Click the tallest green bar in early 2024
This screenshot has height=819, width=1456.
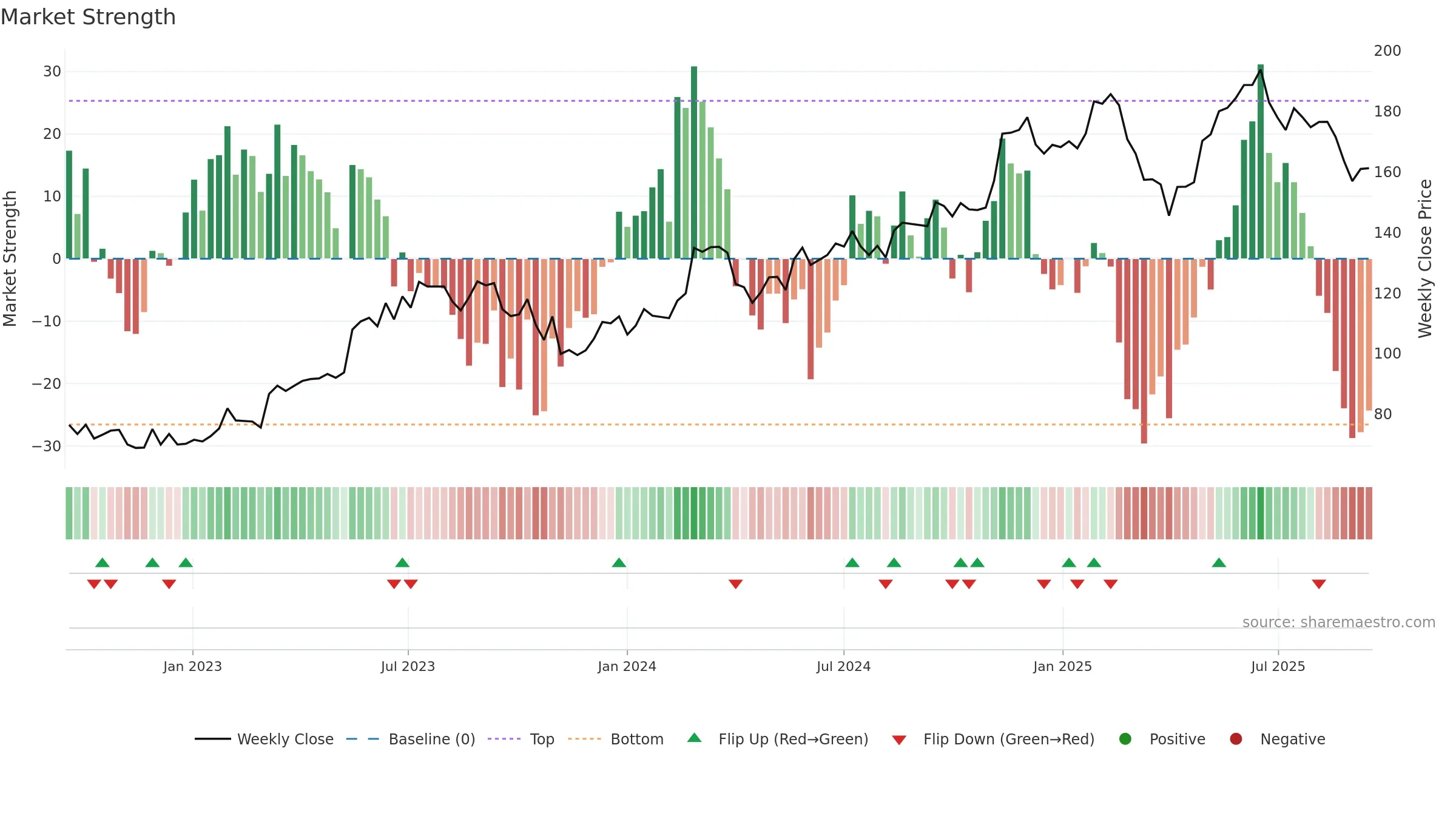694,163
